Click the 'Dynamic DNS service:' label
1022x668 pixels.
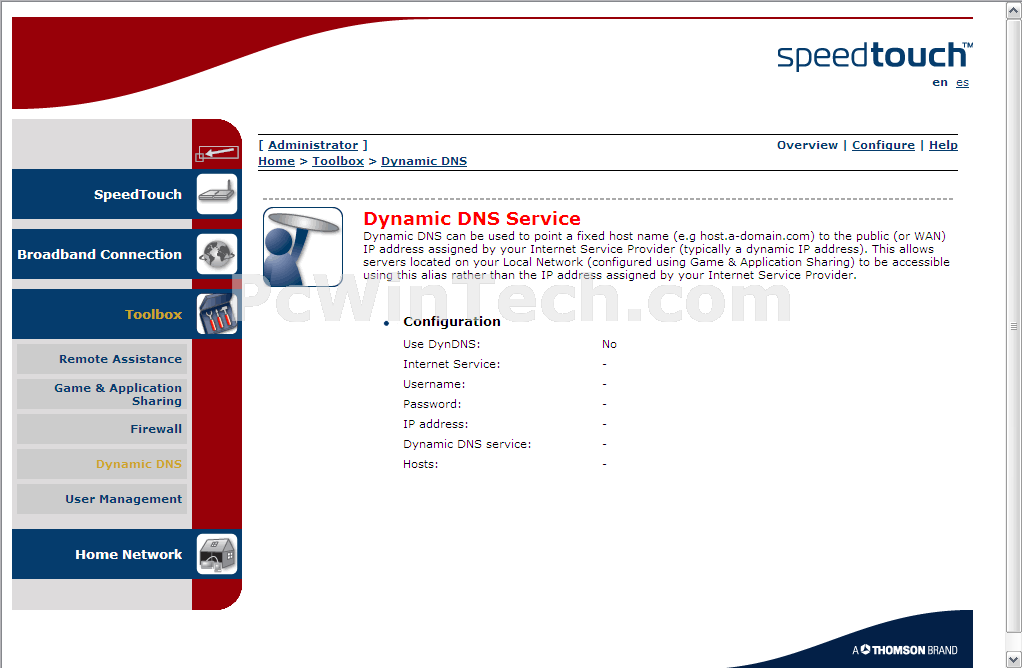pos(467,444)
